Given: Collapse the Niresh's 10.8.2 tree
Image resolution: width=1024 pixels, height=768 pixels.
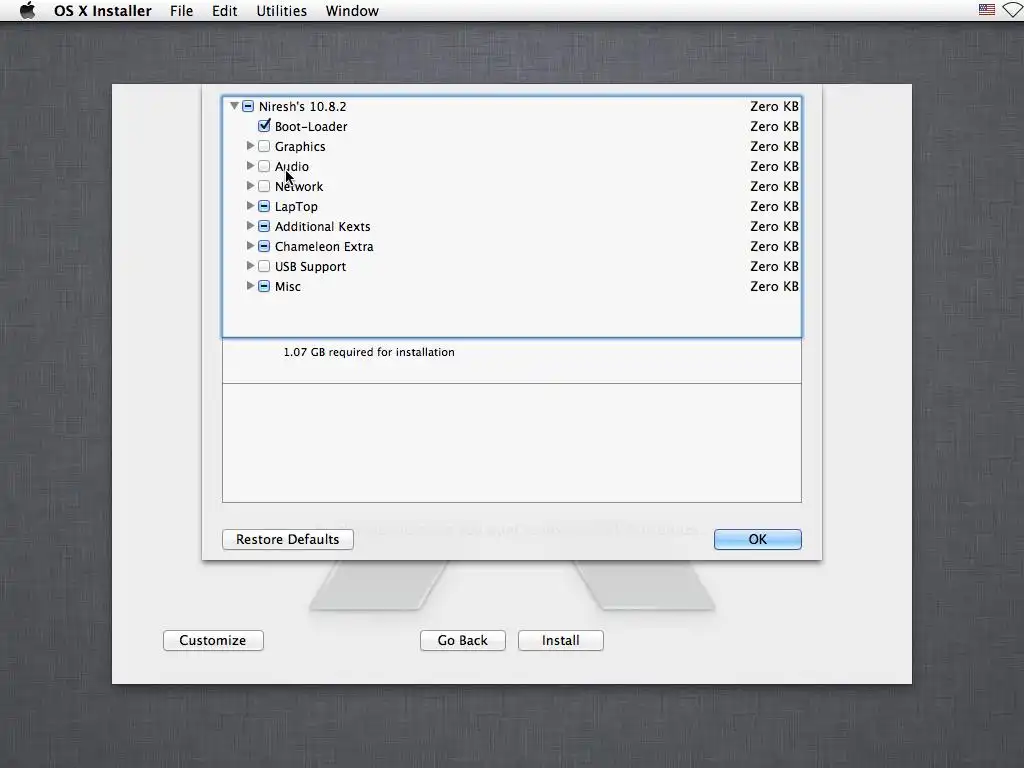Looking at the screenshot, I should 234,106.
